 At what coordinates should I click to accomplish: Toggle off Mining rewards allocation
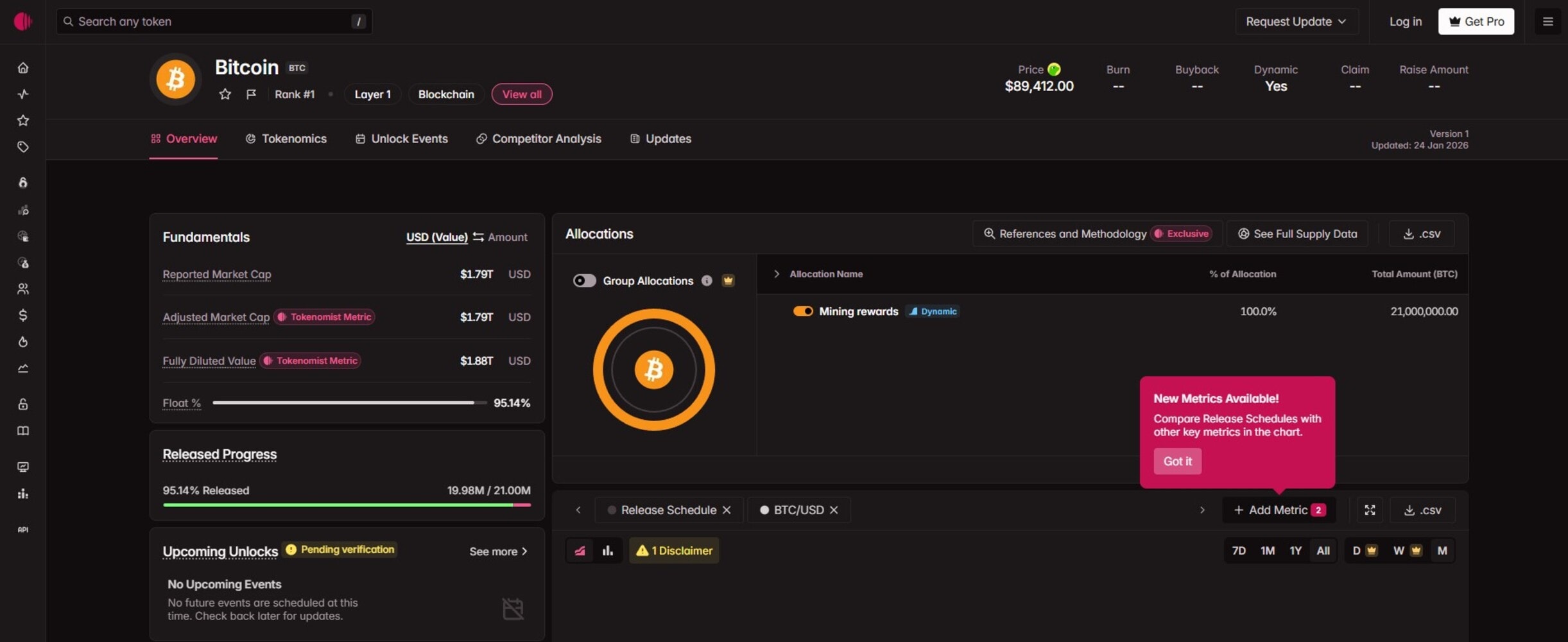[x=802, y=311]
